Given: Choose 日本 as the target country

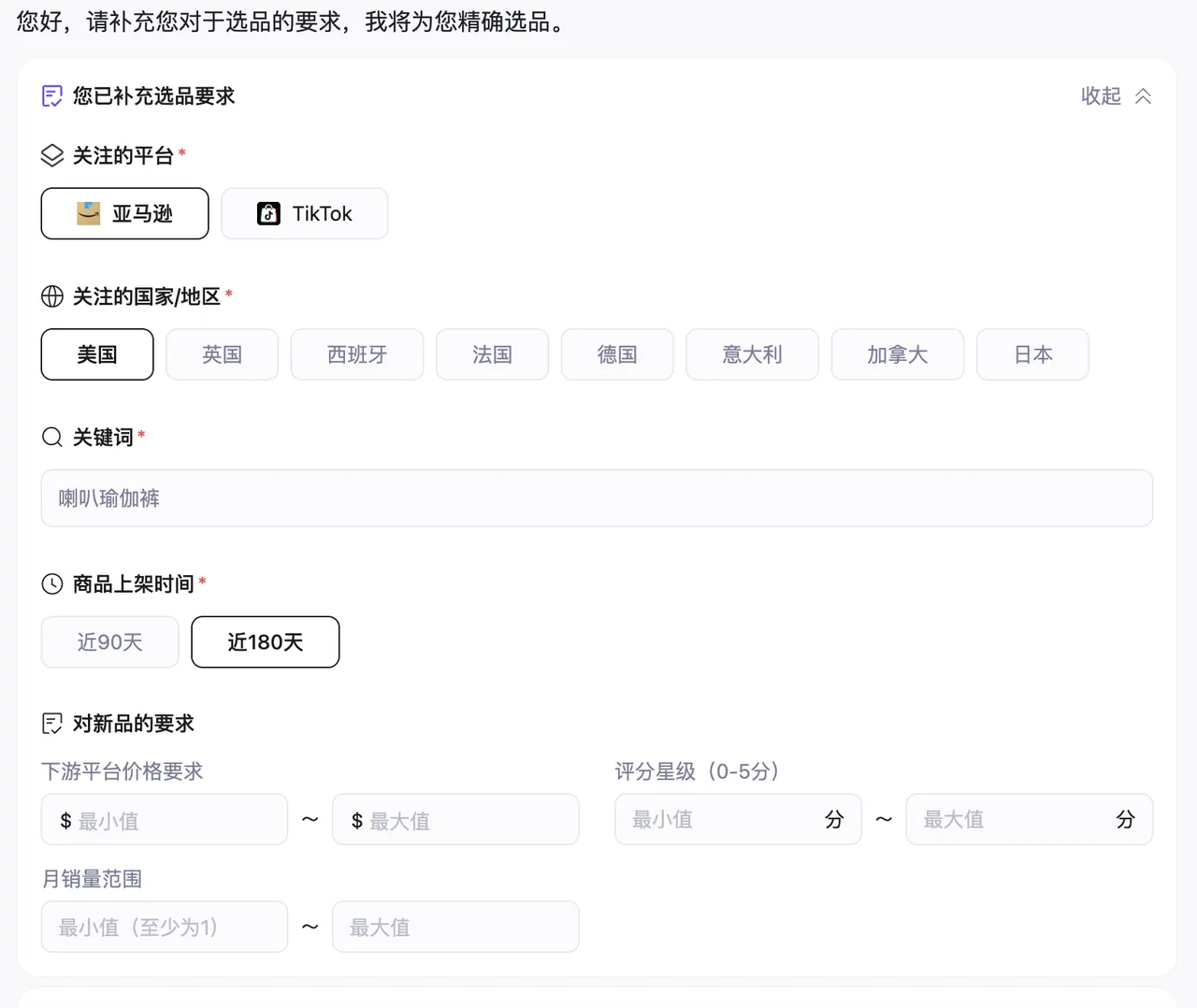Looking at the screenshot, I should 1033,354.
